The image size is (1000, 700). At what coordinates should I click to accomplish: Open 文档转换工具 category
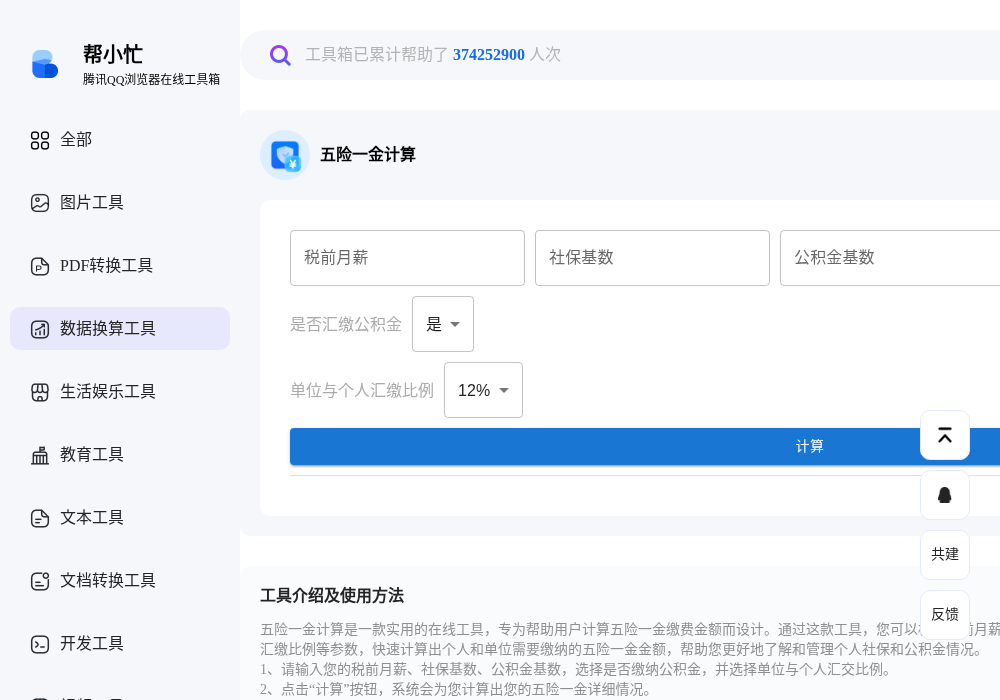[x=120, y=581]
